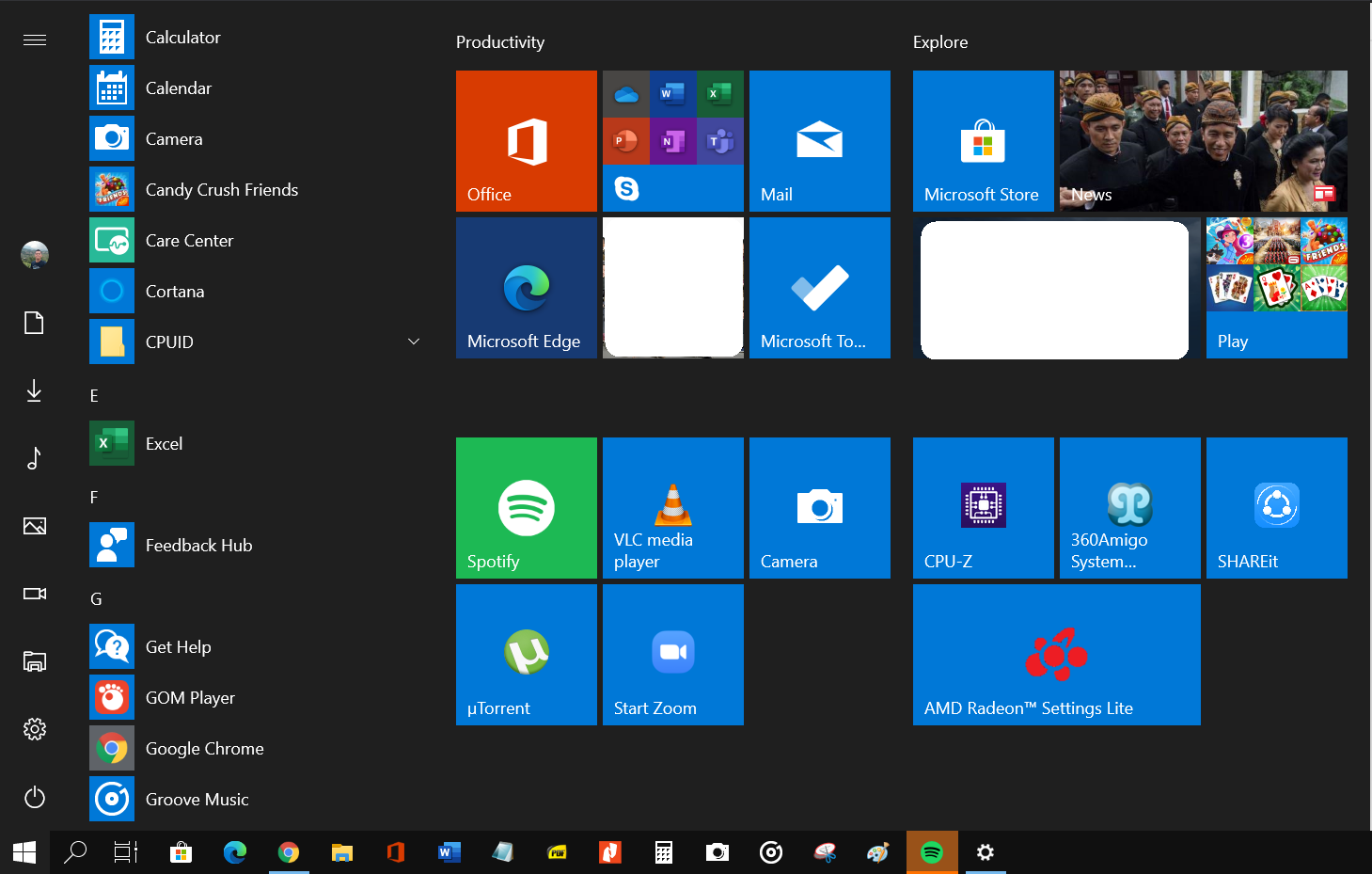Open Music folder from Start sidebar
The width and height of the screenshot is (1372, 874).
[x=35, y=458]
